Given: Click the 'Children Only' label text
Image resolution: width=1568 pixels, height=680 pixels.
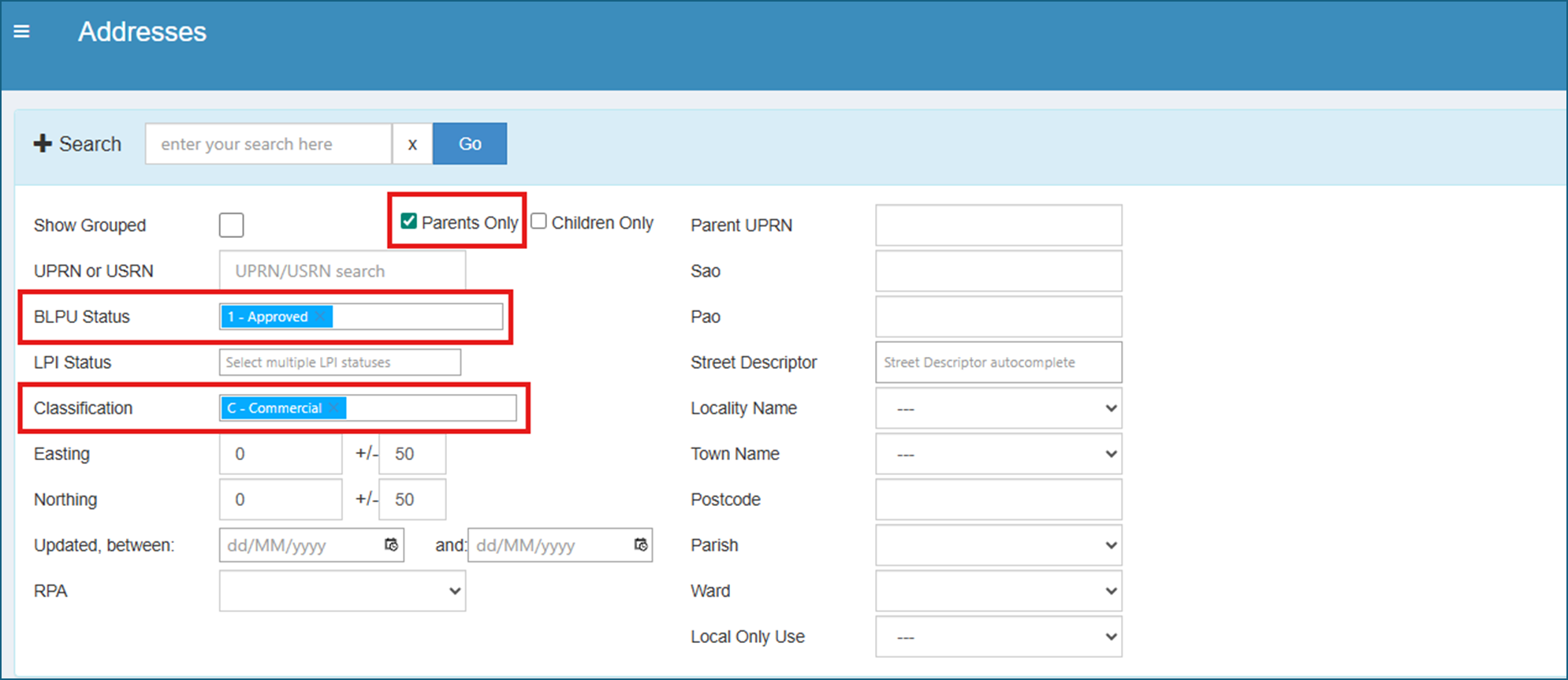Looking at the screenshot, I should click(602, 223).
